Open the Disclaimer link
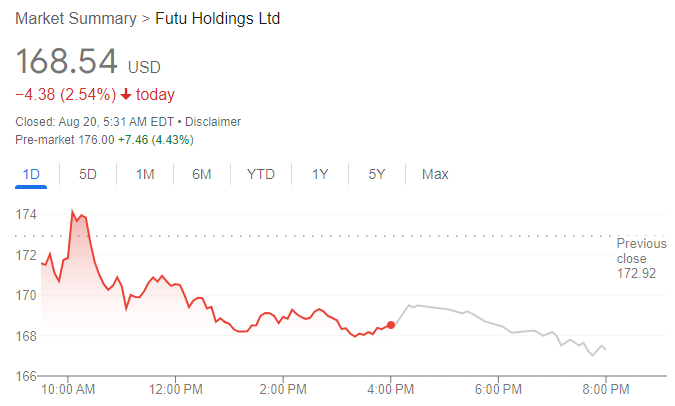 (213, 122)
